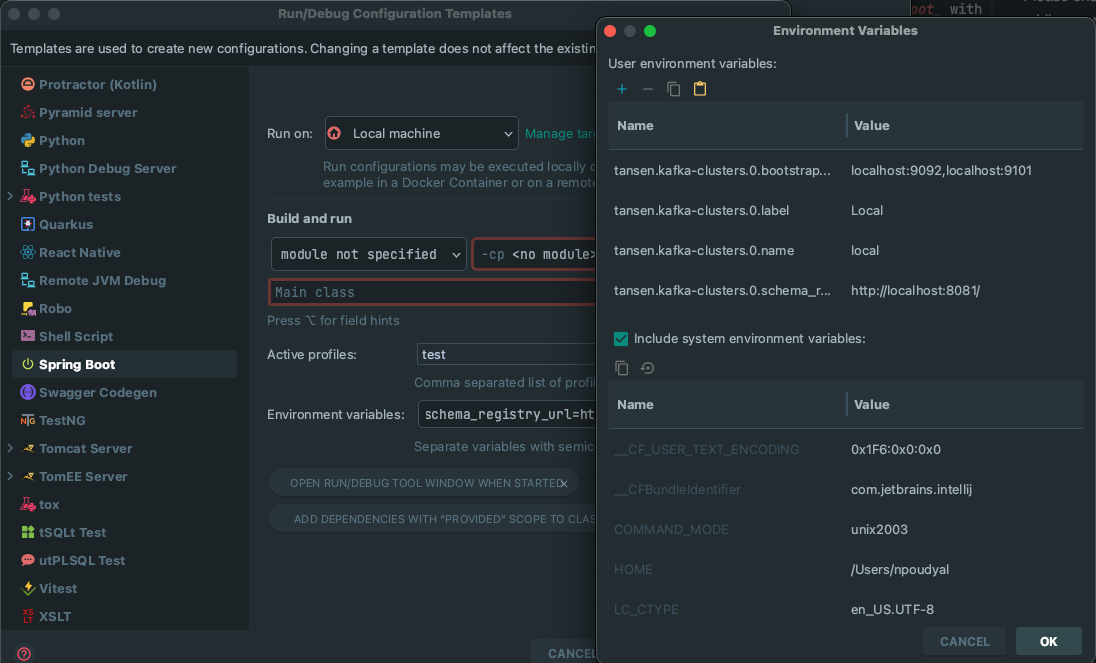The image size is (1096, 663).
Task: Click the Main class input field
Action: [x=432, y=292]
